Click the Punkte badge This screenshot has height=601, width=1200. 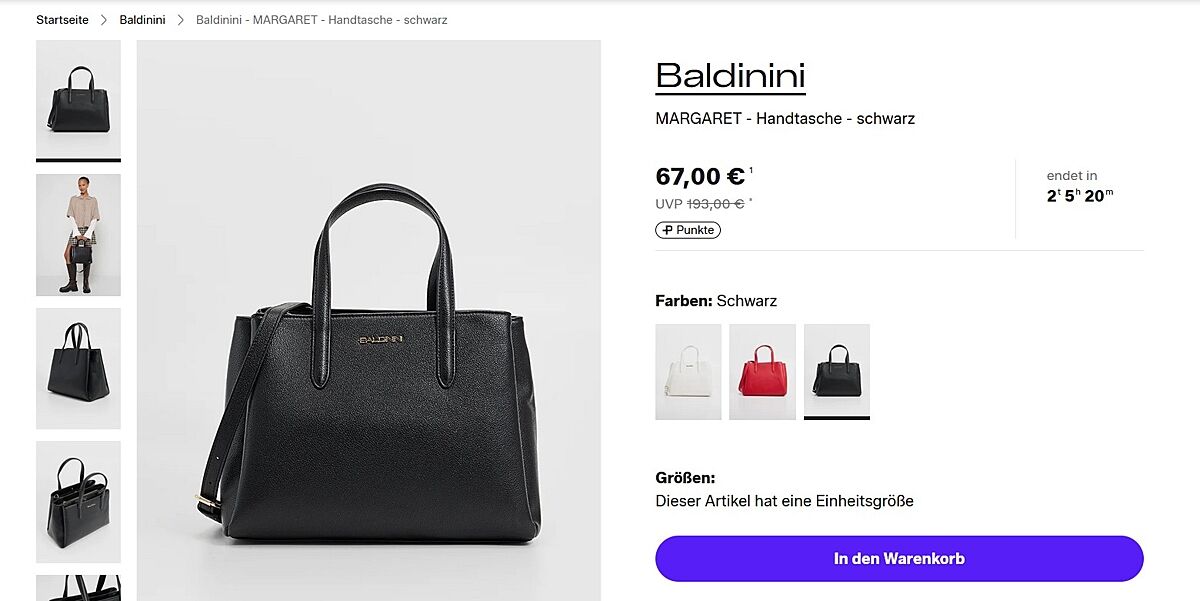[688, 230]
